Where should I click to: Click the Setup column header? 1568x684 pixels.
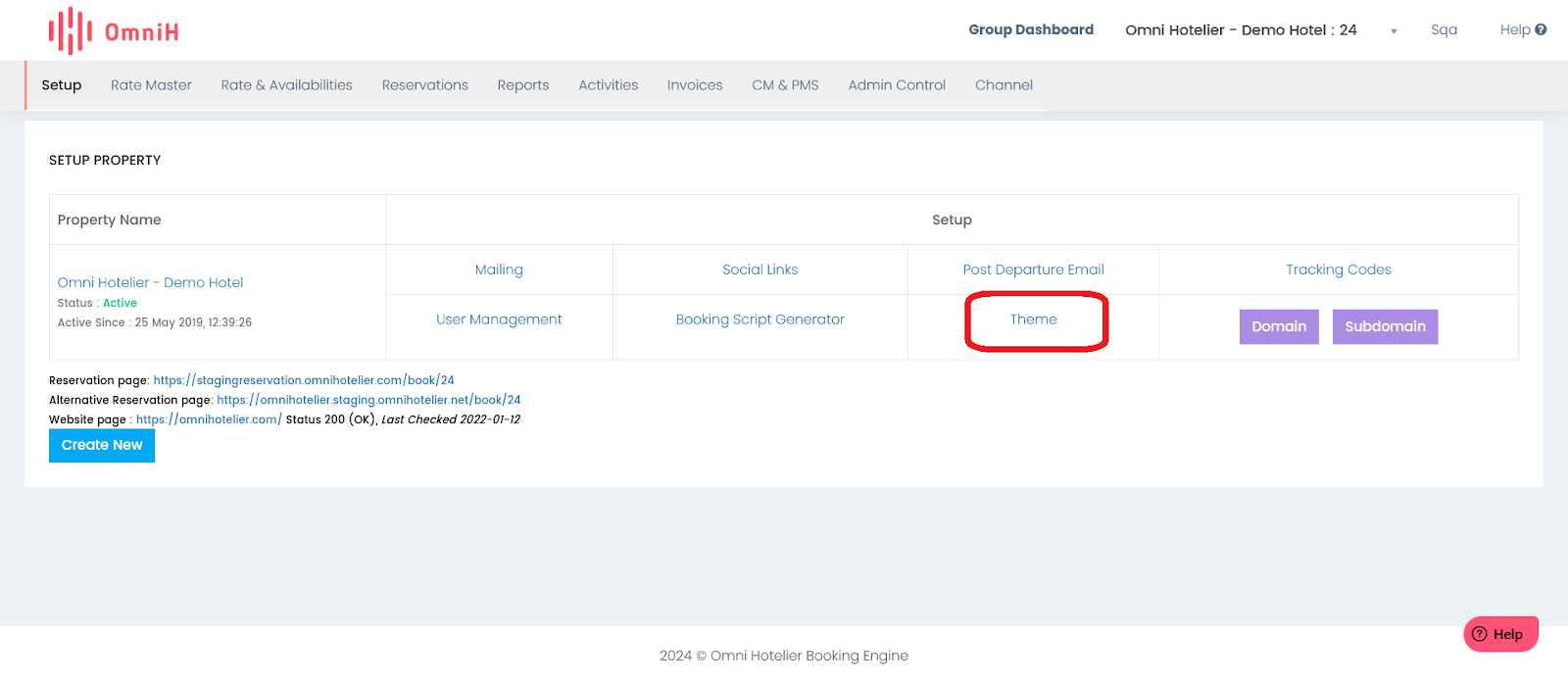pos(952,220)
